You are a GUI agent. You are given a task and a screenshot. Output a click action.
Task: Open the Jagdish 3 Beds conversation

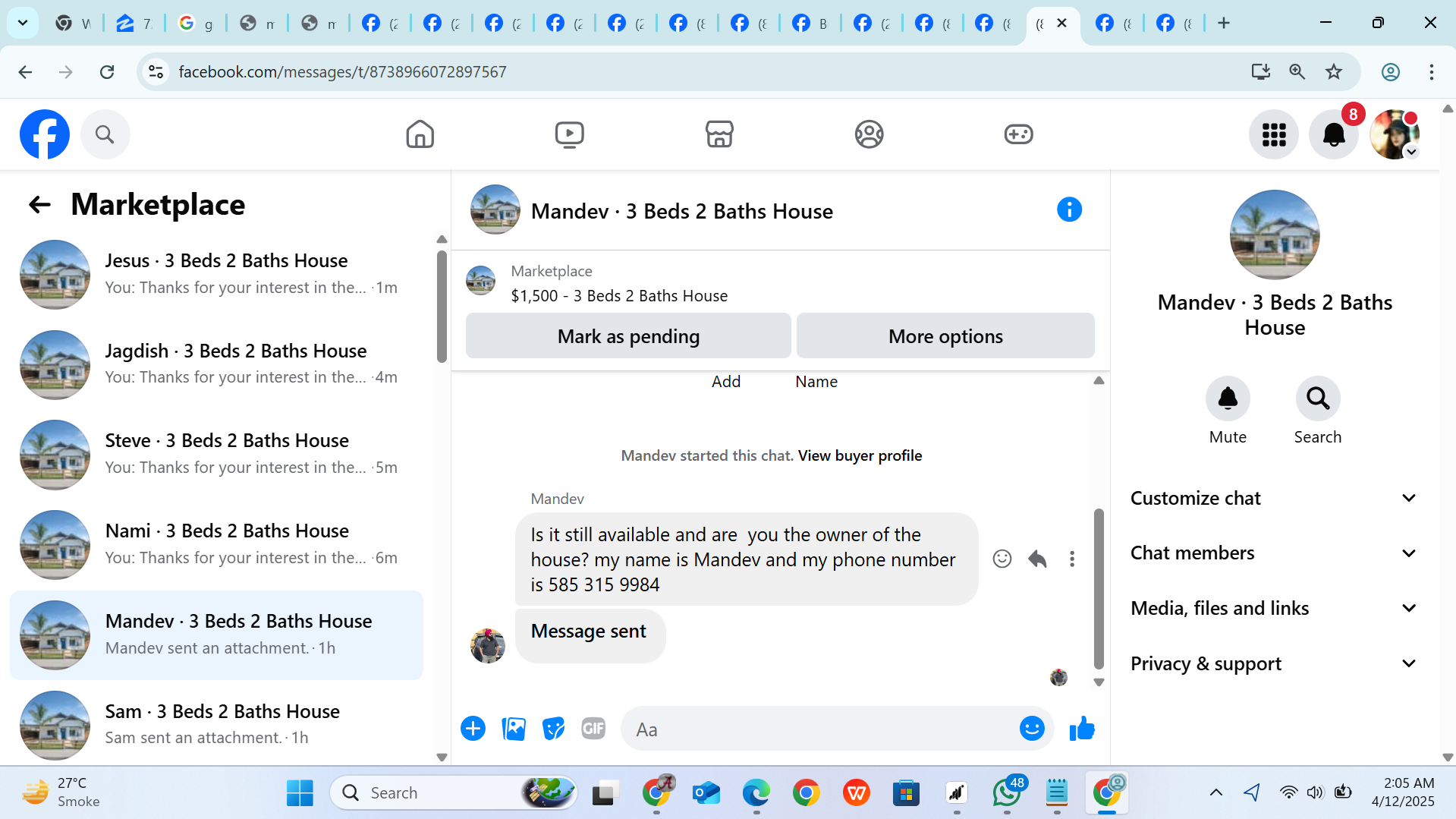click(x=217, y=365)
